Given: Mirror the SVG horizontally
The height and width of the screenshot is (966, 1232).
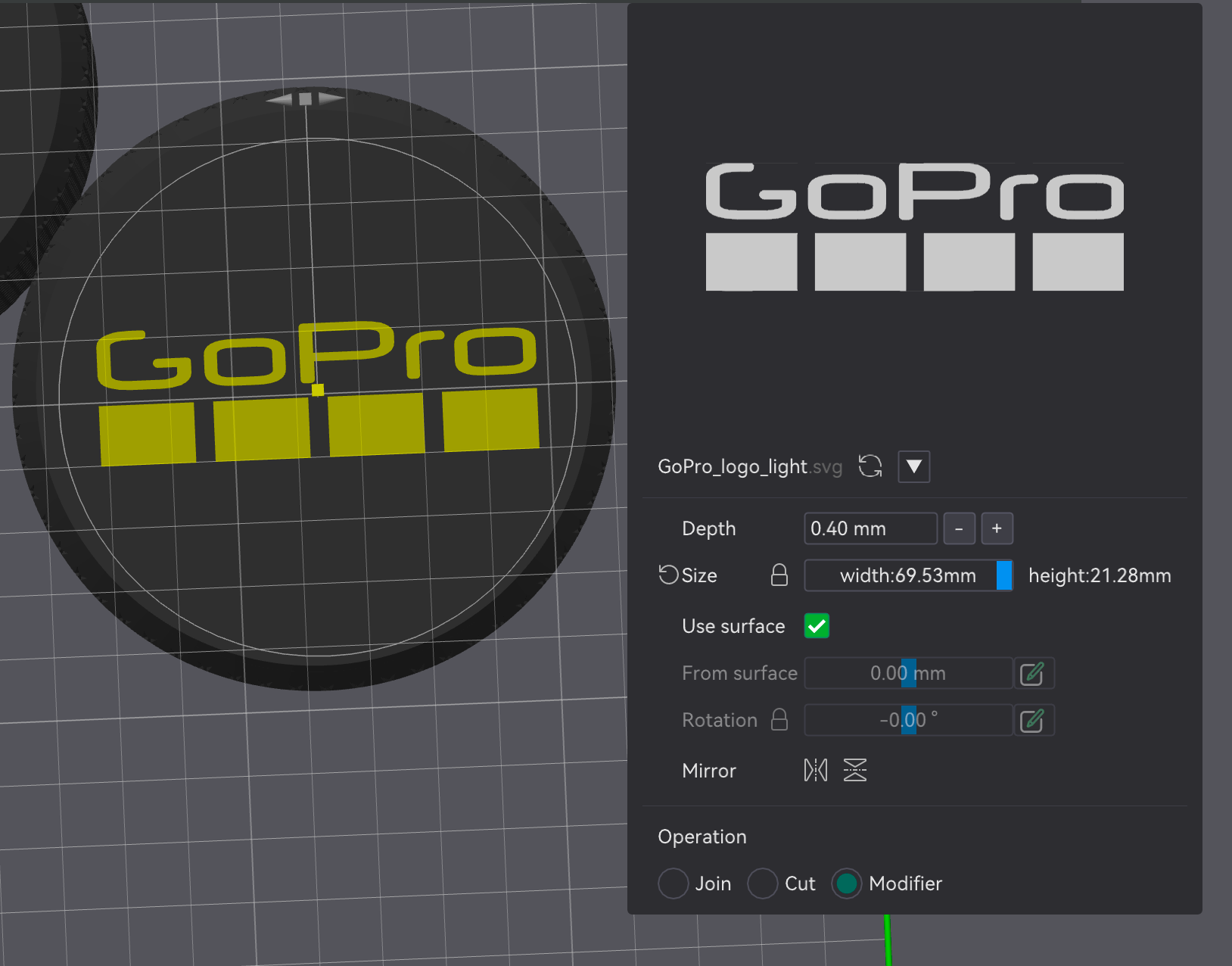Looking at the screenshot, I should pos(816,771).
